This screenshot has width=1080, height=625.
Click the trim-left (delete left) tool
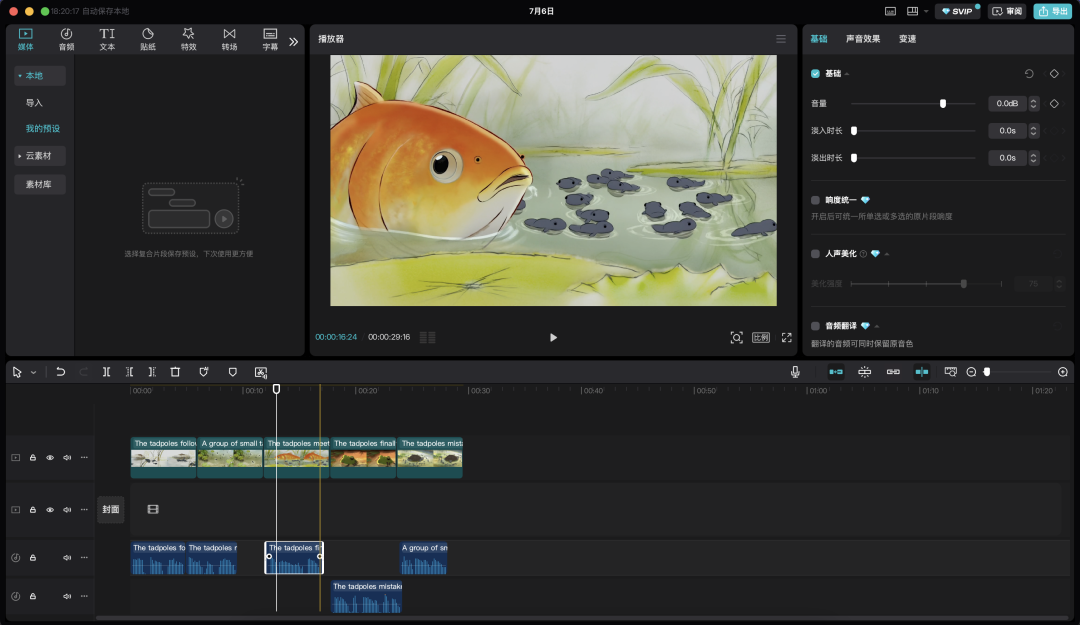pos(129,372)
